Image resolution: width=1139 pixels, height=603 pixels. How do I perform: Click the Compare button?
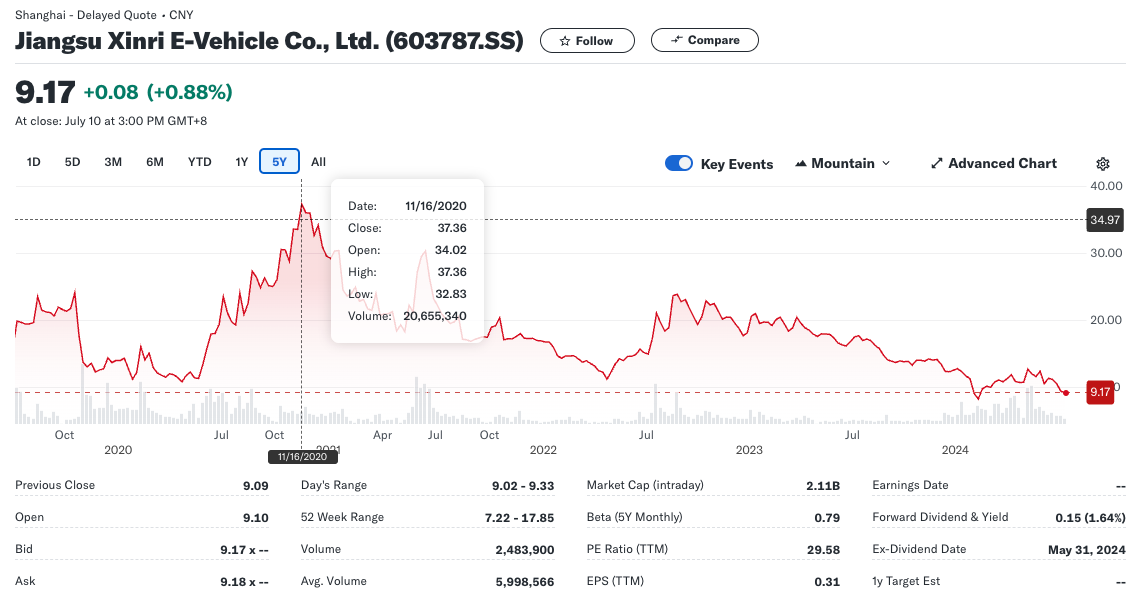pyautogui.click(x=705, y=40)
